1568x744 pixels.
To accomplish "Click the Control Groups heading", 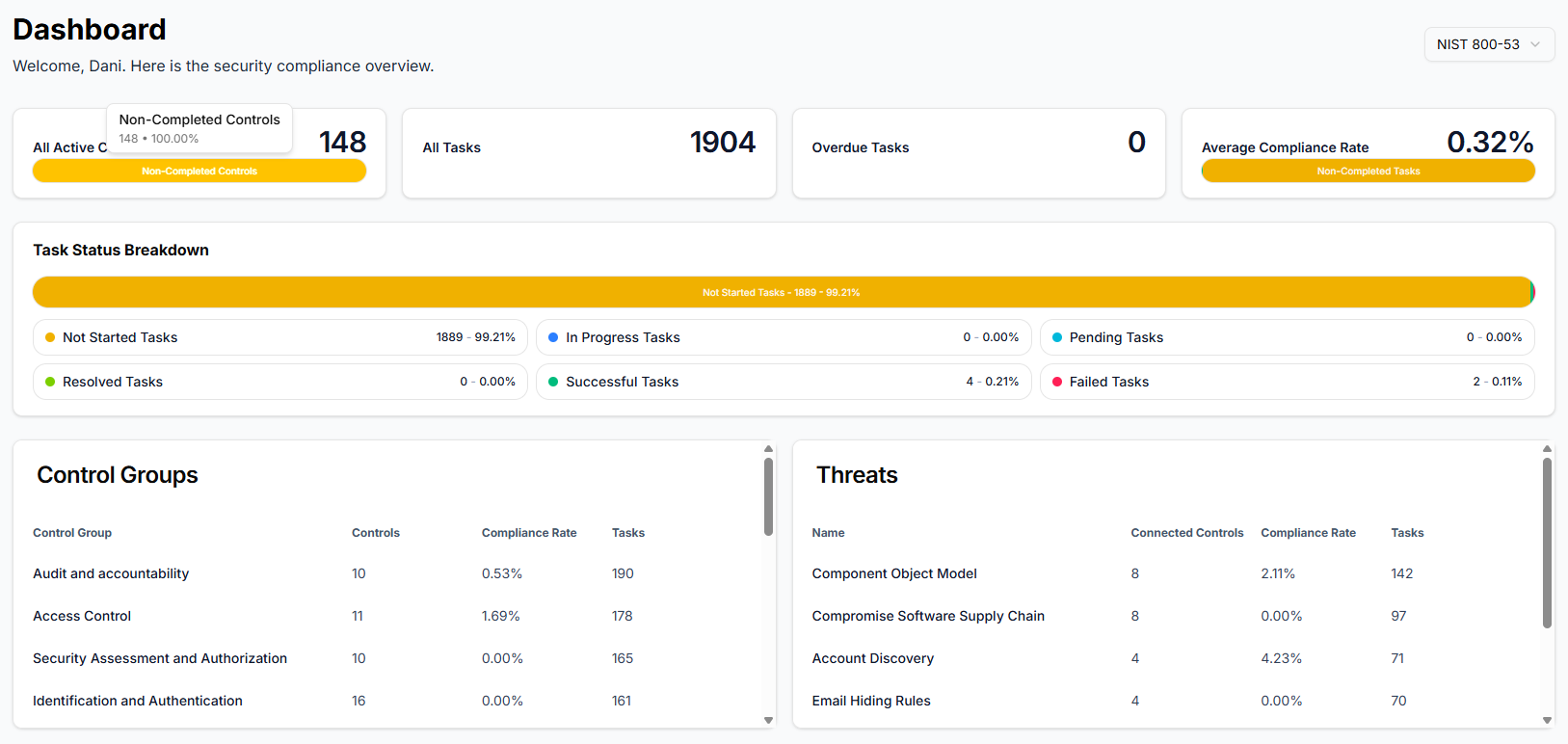I will click(118, 475).
